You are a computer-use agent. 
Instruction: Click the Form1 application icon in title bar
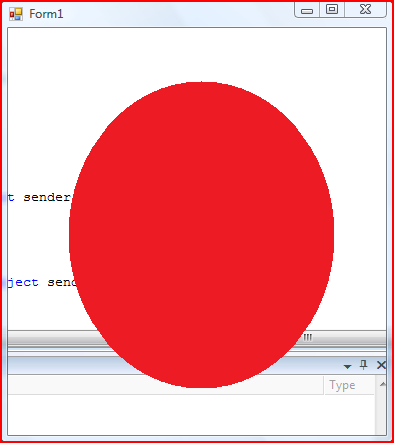pyautogui.click(x=16, y=14)
